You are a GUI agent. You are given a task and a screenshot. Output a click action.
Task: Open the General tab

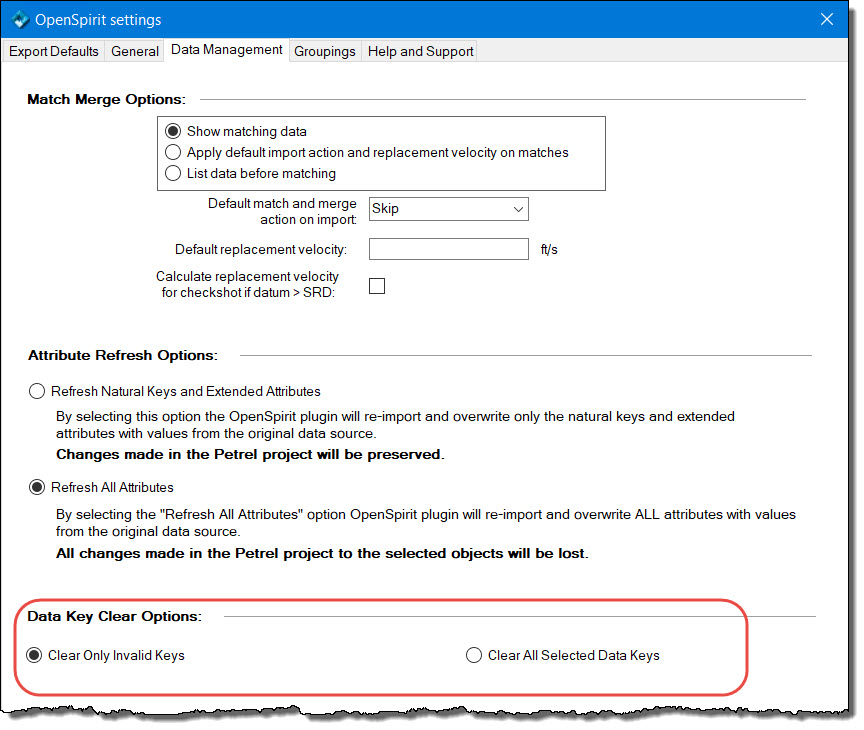tap(134, 51)
